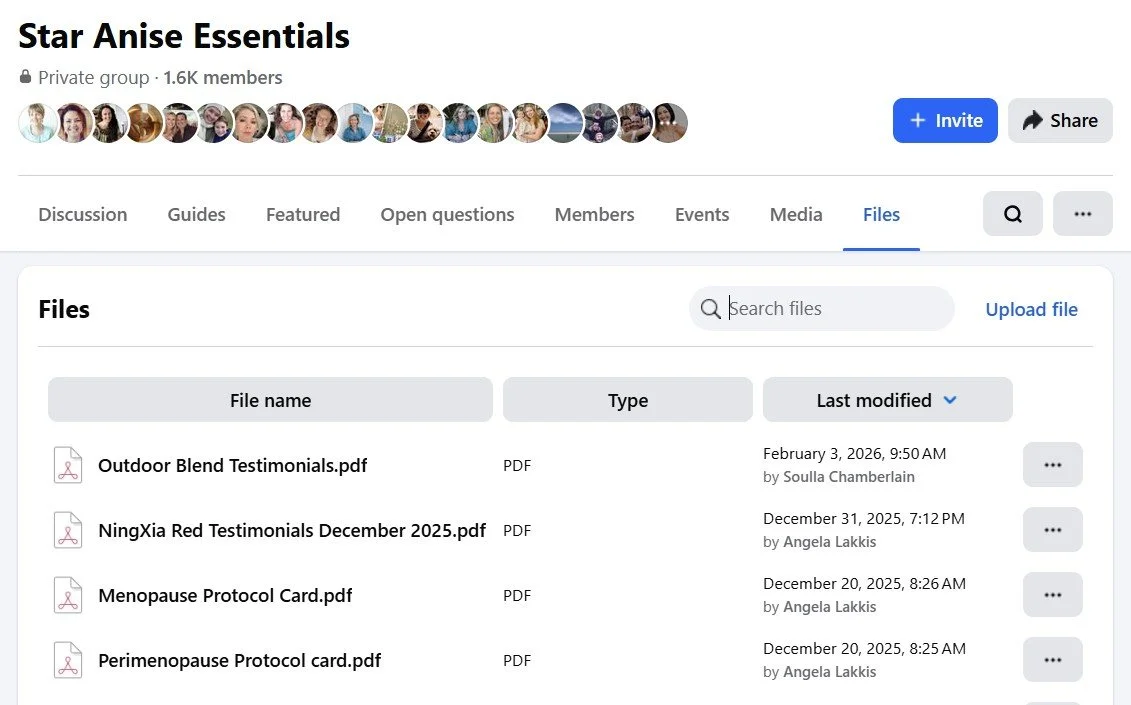This screenshot has height=705, width=1131.
Task: Open options for NingXia Red Testimonials file
Action: pos(1052,530)
